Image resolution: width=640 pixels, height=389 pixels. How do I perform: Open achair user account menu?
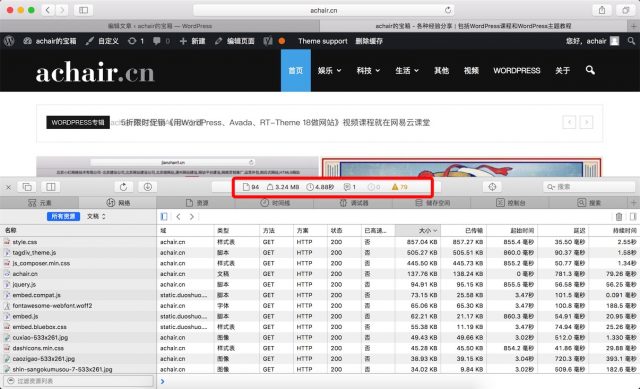pyautogui.click(x=592, y=41)
